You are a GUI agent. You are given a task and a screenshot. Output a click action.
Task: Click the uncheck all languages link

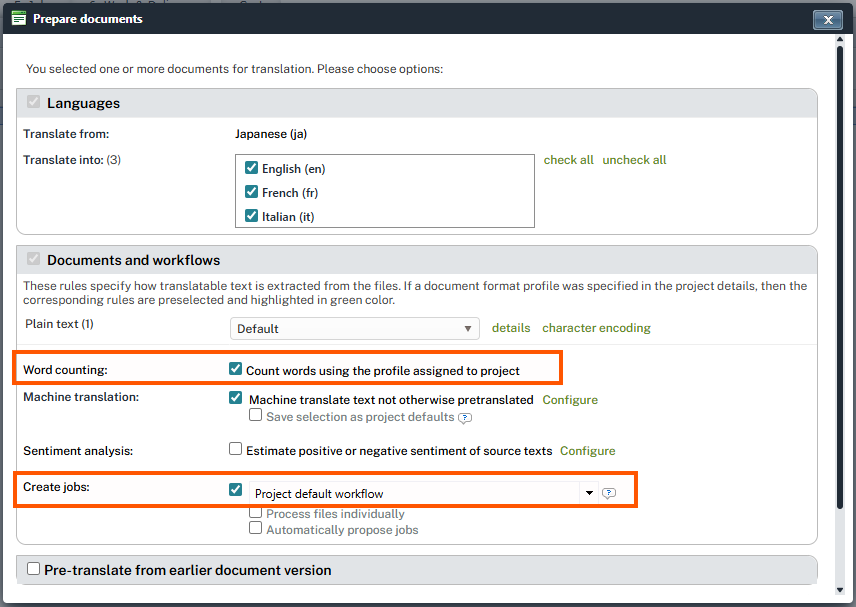pos(634,160)
